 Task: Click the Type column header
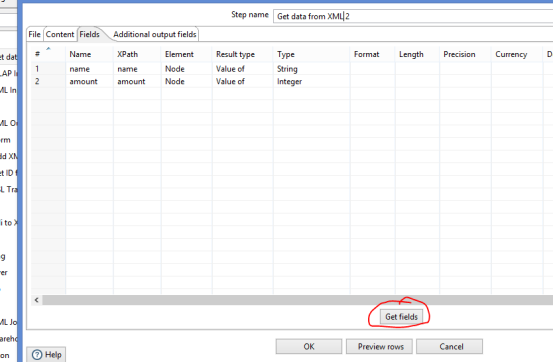click(x=312, y=54)
